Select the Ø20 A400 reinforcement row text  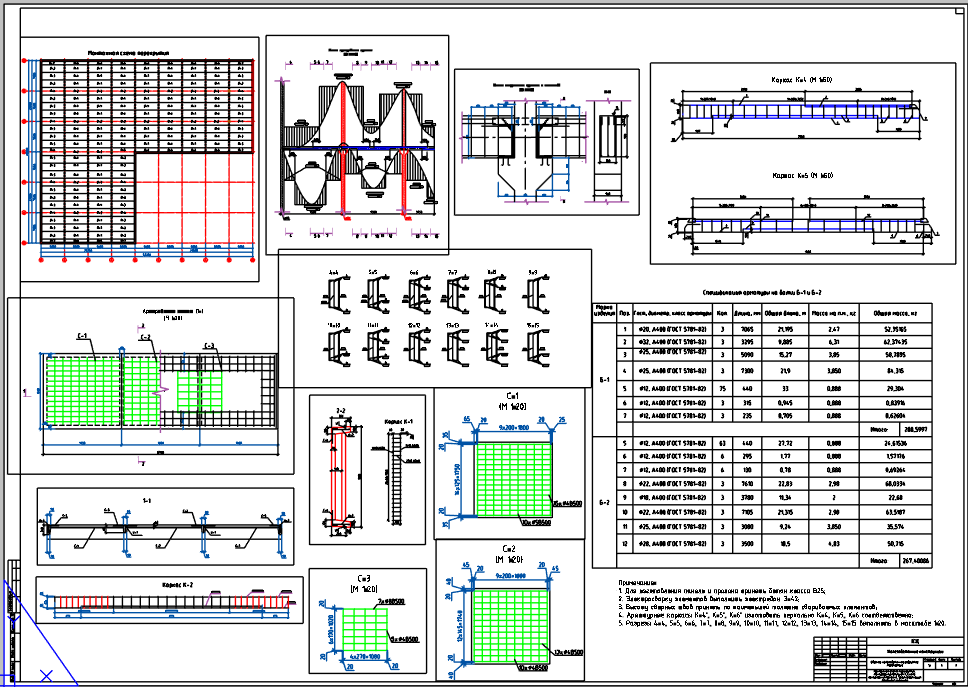[x=672, y=330]
